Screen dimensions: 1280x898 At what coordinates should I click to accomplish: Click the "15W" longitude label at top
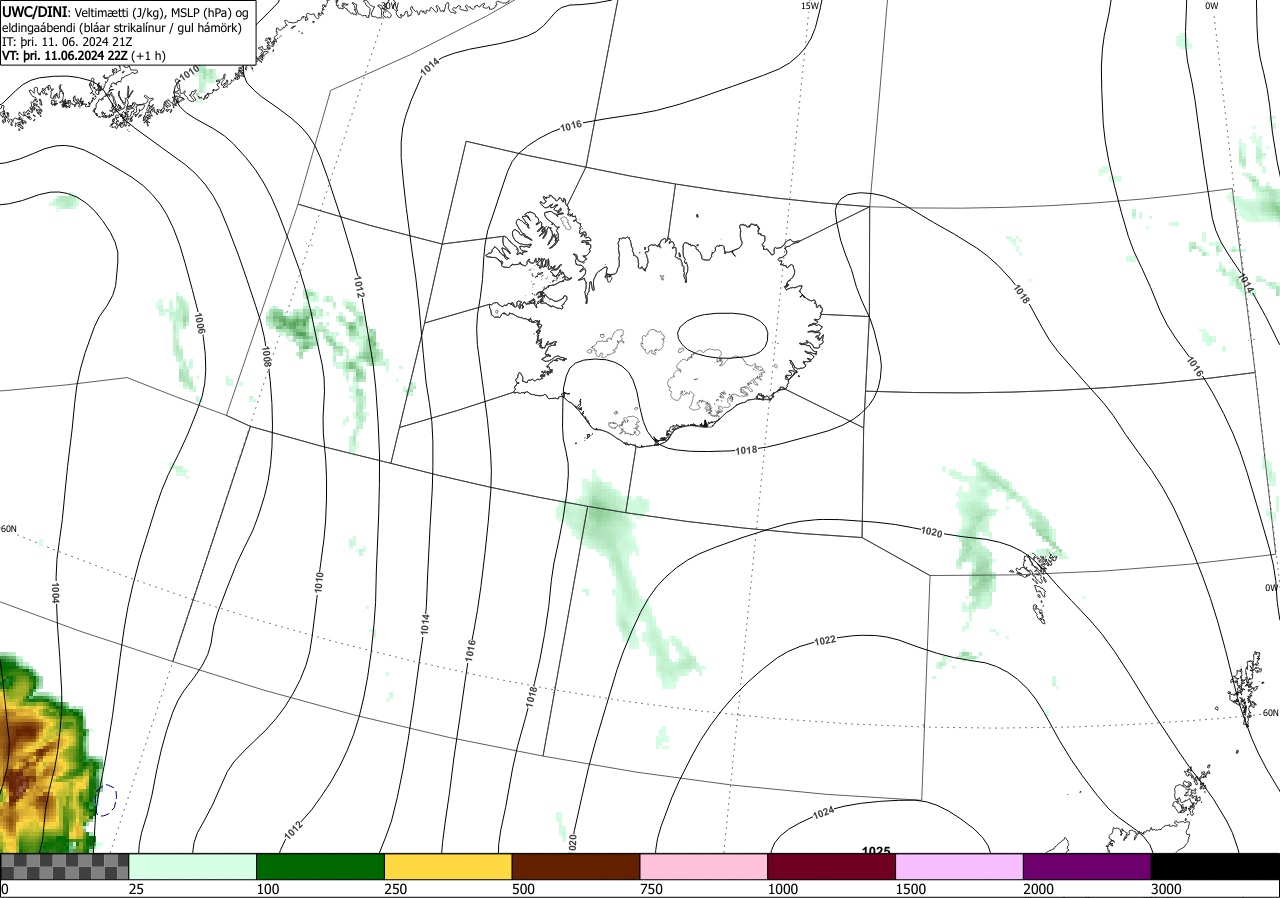pos(810,6)
